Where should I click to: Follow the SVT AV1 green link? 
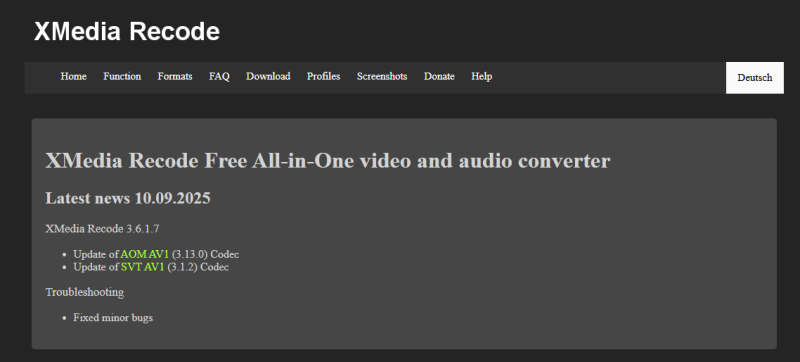143,267
